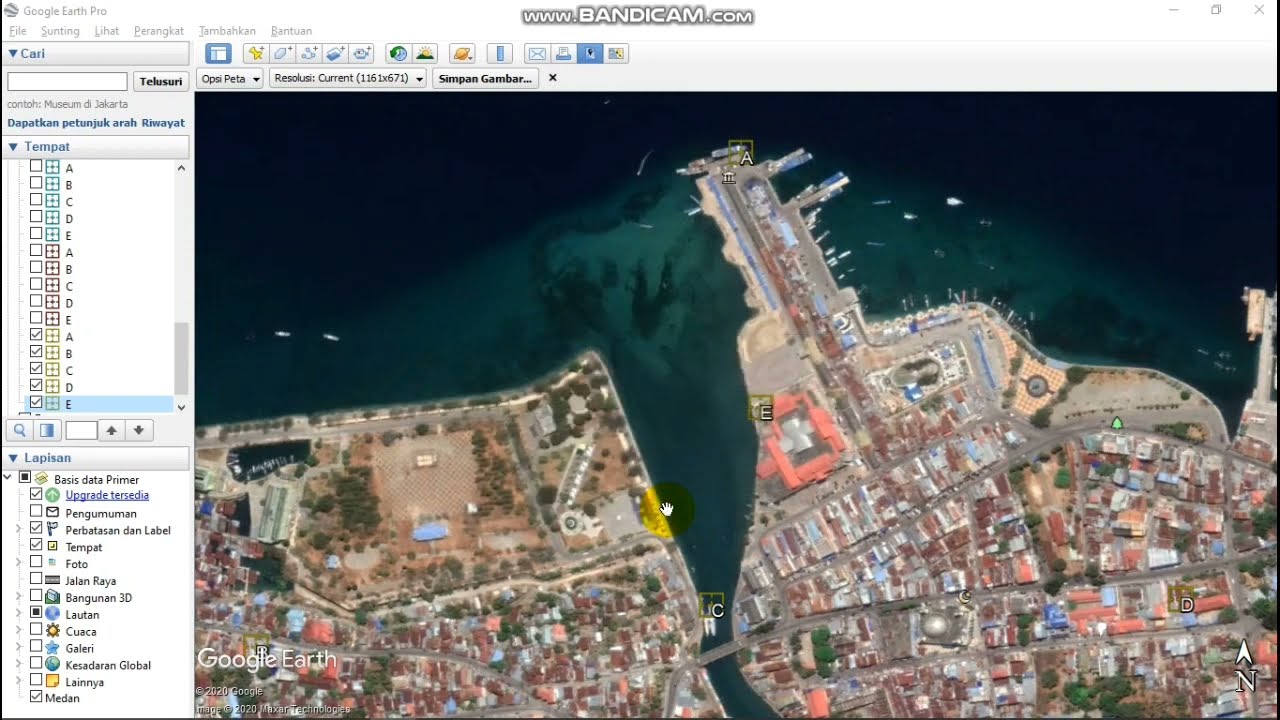
Task: Toggle Pengumuman layer checkbox
Action: click(x=36, y=512)
